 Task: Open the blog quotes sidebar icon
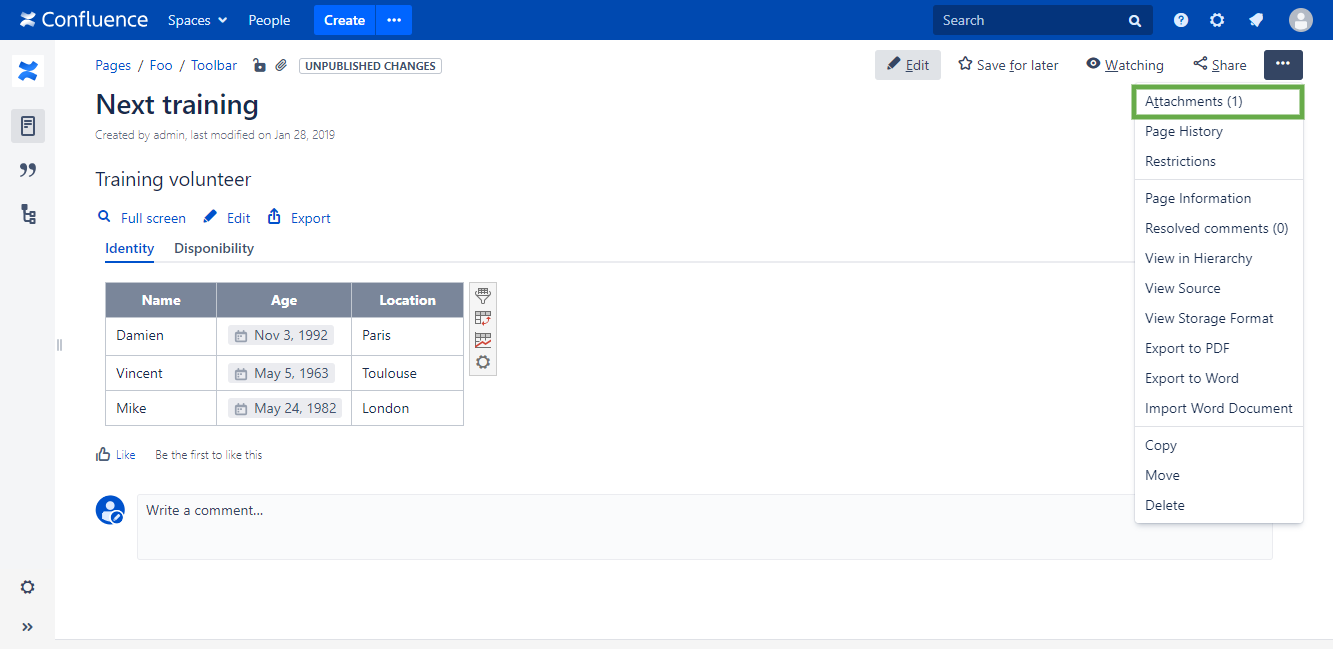[28, 170]
